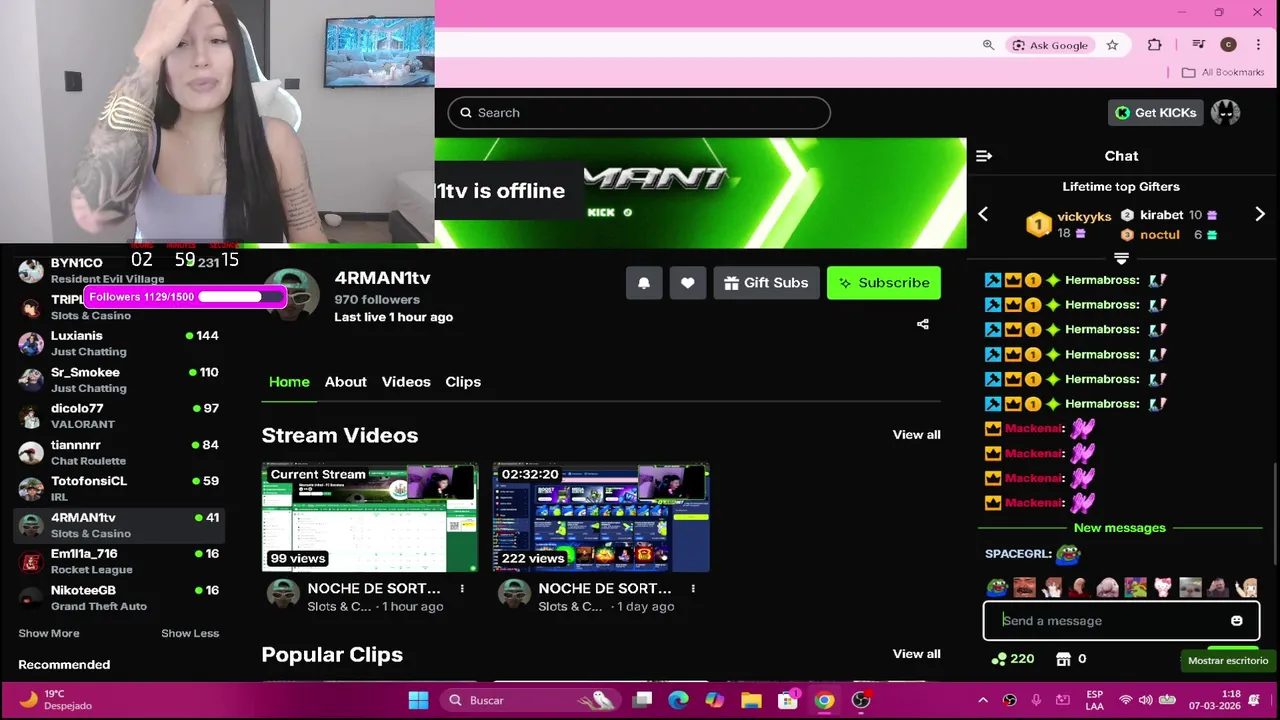Open the Windows Start menu
1280x720 pixels.
coord(419,700)
